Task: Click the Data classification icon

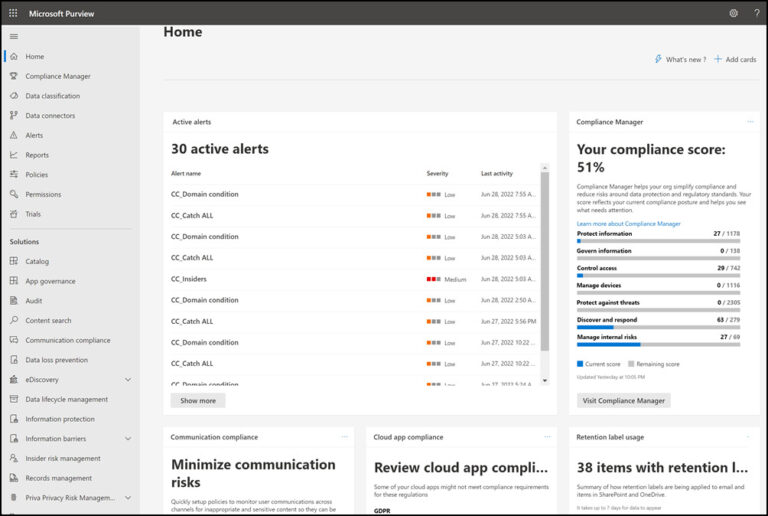Action: coord(14,95)
